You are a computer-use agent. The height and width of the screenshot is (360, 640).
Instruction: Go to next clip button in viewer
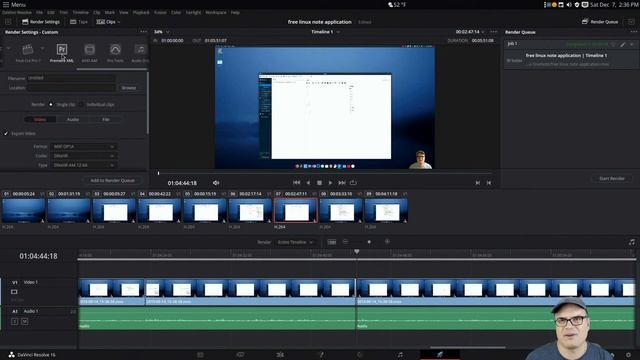tap(489, 183)
